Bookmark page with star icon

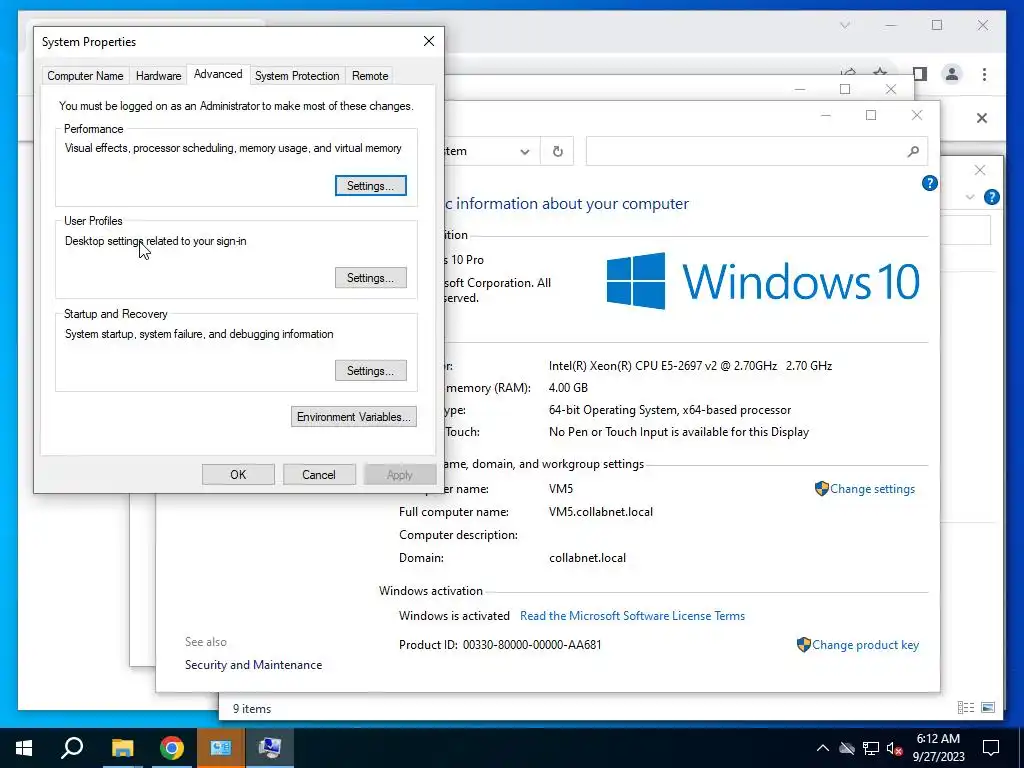pos(880,72)
